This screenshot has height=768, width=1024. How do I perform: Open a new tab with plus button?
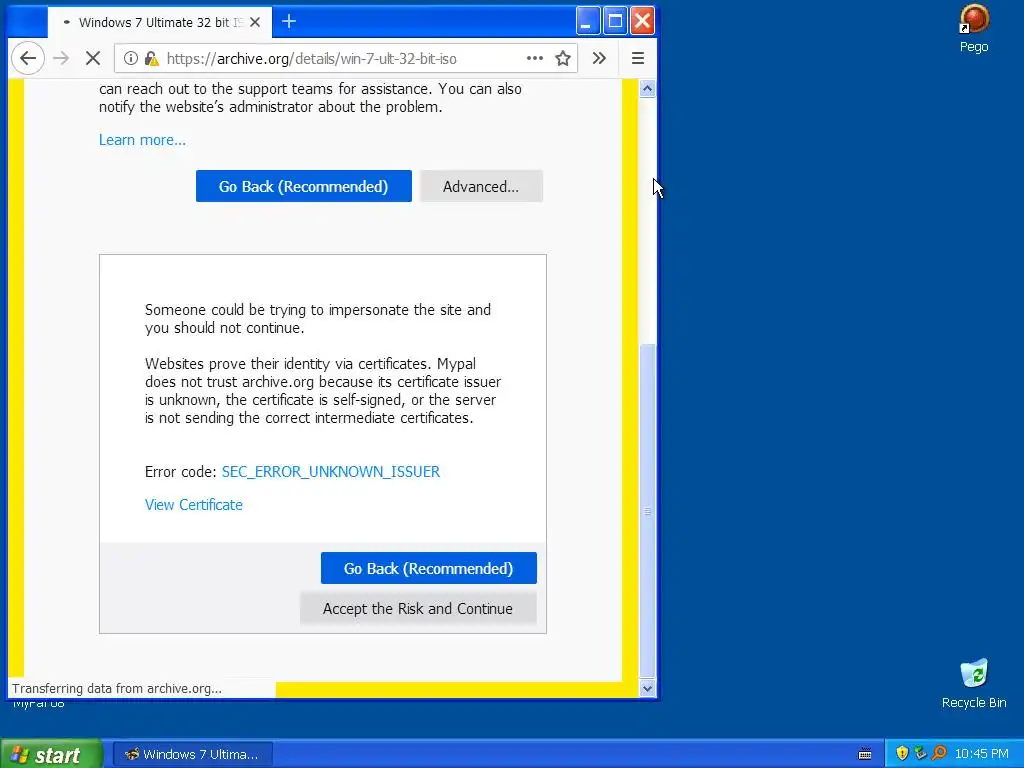pyautogui.click(x=289, y=22)
